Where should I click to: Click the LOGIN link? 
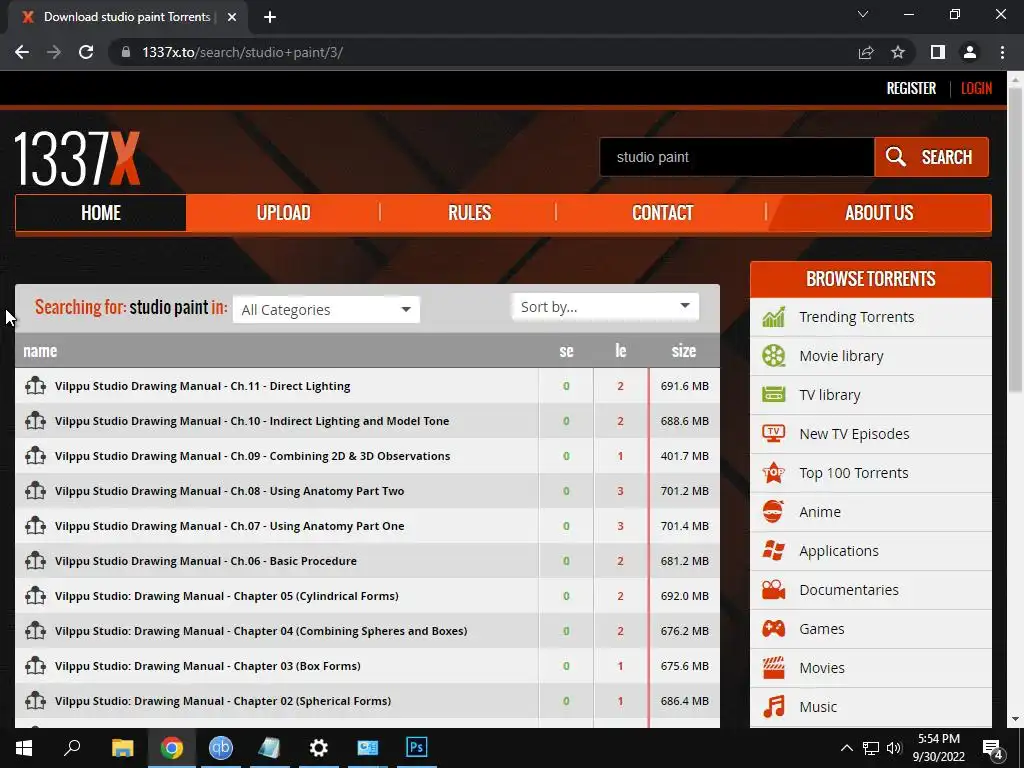tap(976, 88)
